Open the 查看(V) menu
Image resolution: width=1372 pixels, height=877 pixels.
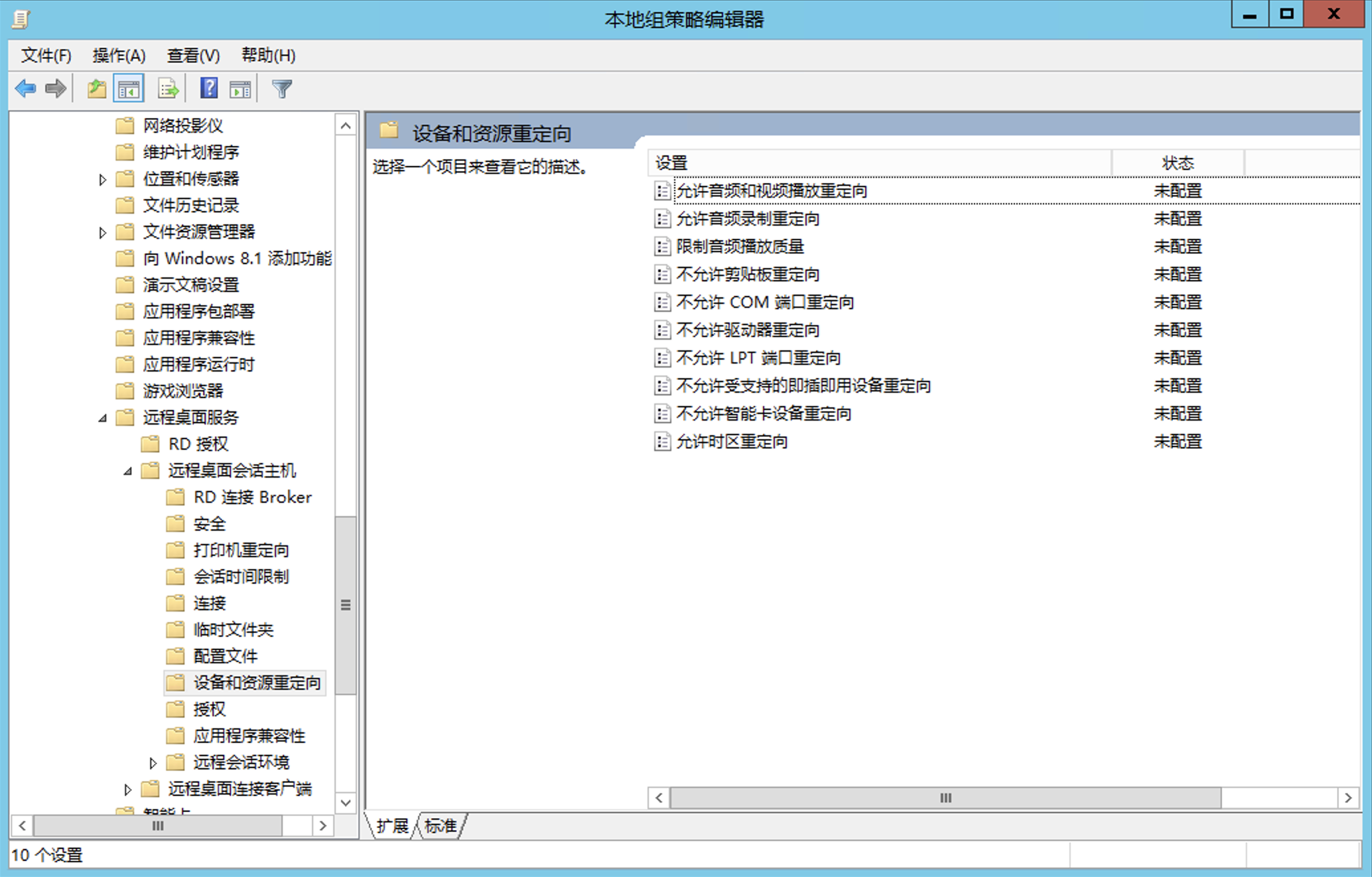click(x=193, y=56)
